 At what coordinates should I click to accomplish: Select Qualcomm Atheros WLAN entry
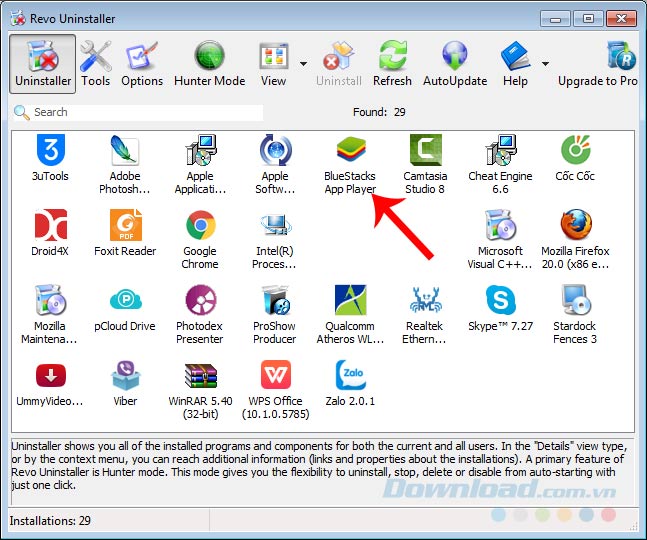tap(350, 314)
